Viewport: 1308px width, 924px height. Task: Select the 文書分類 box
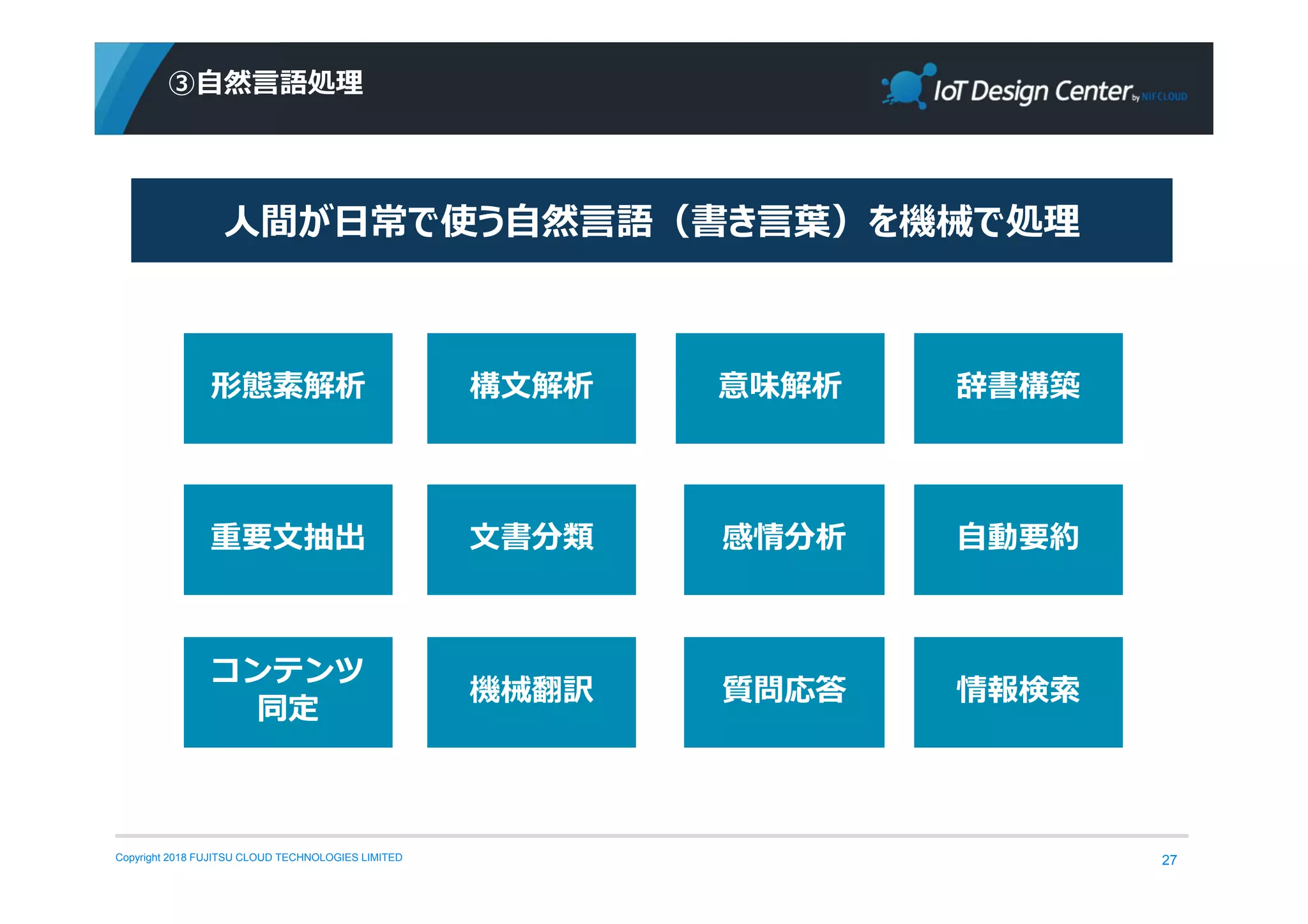tap(531, 540)
